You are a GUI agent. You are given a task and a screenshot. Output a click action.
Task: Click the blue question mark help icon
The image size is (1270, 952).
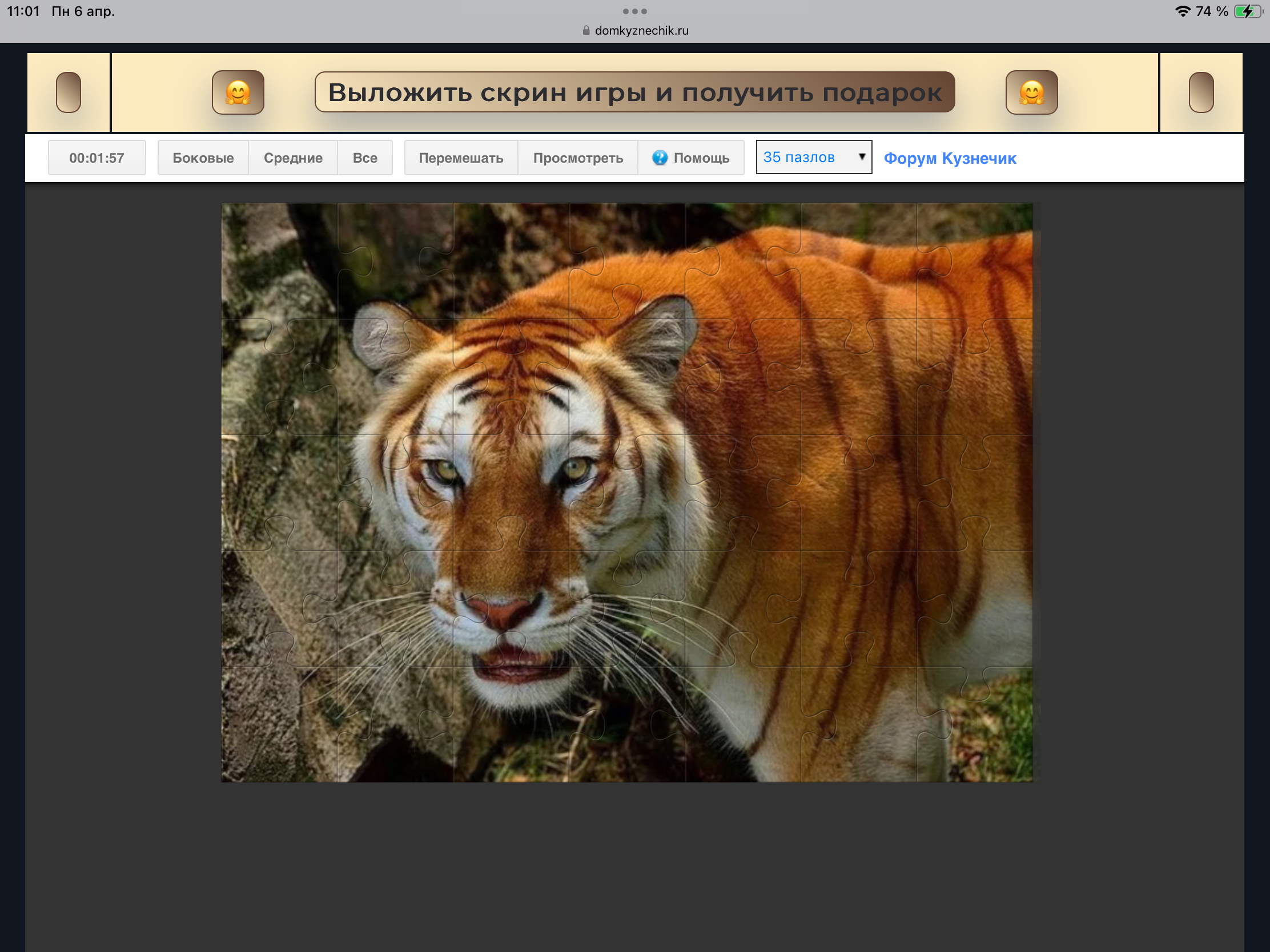(x=660, y=158)
